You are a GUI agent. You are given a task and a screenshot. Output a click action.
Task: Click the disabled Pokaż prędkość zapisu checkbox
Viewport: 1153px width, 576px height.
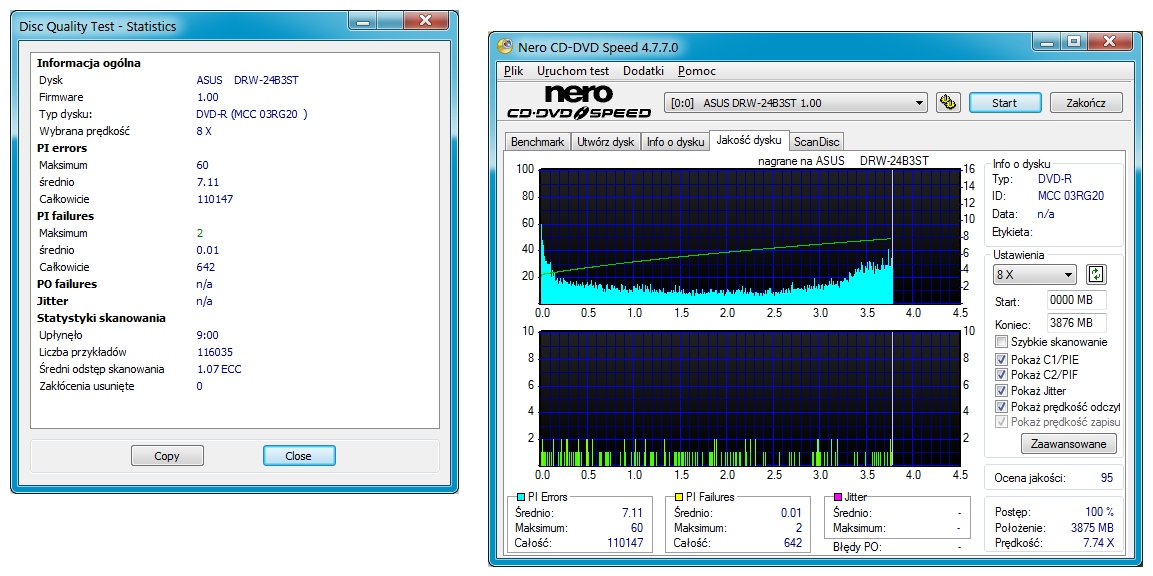coord(1001,422)
